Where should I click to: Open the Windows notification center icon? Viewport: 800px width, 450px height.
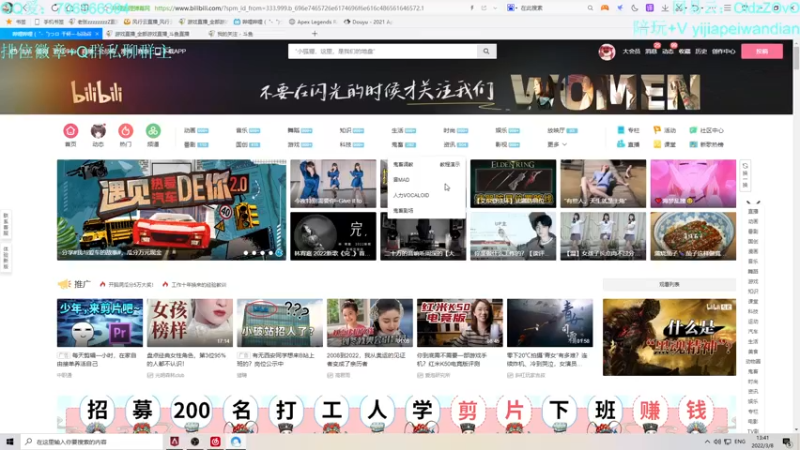(x=787, y=442)
